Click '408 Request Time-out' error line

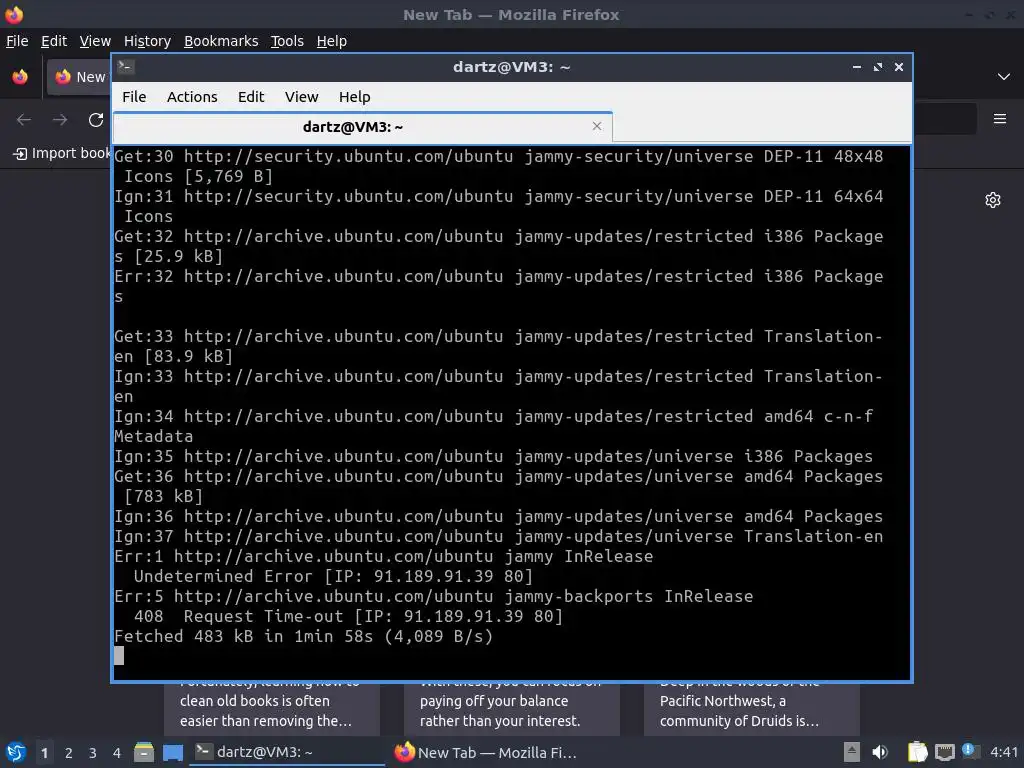pyautogui.click(x=348, y=616)
